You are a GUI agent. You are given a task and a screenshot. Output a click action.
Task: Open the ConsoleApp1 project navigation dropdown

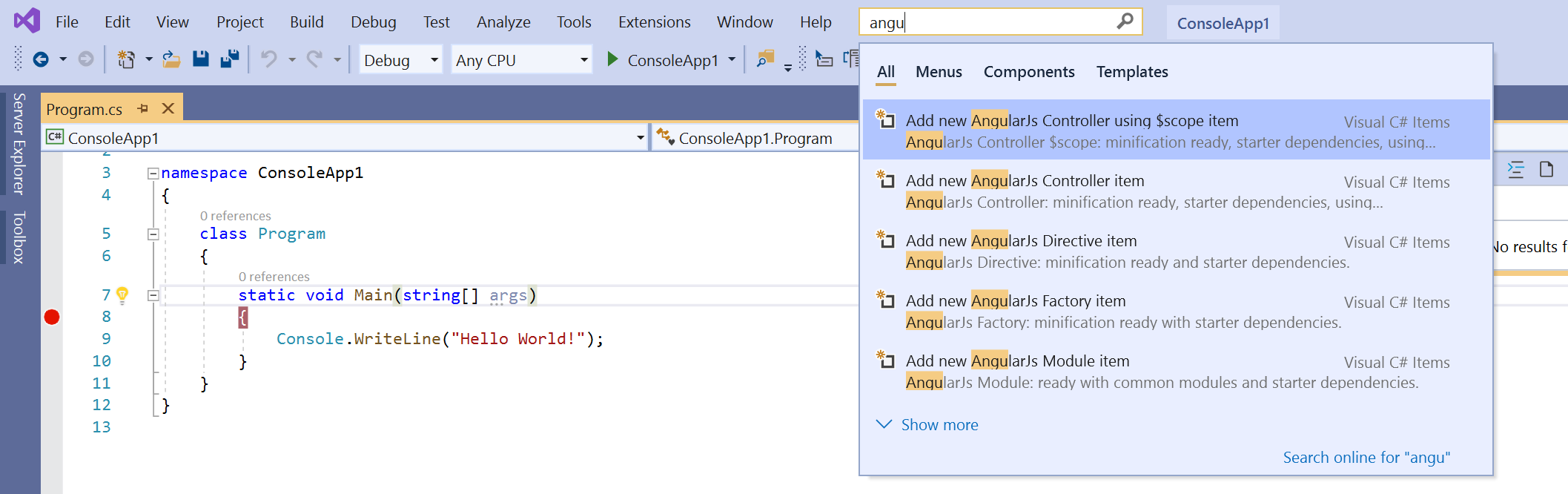(345, 138)
